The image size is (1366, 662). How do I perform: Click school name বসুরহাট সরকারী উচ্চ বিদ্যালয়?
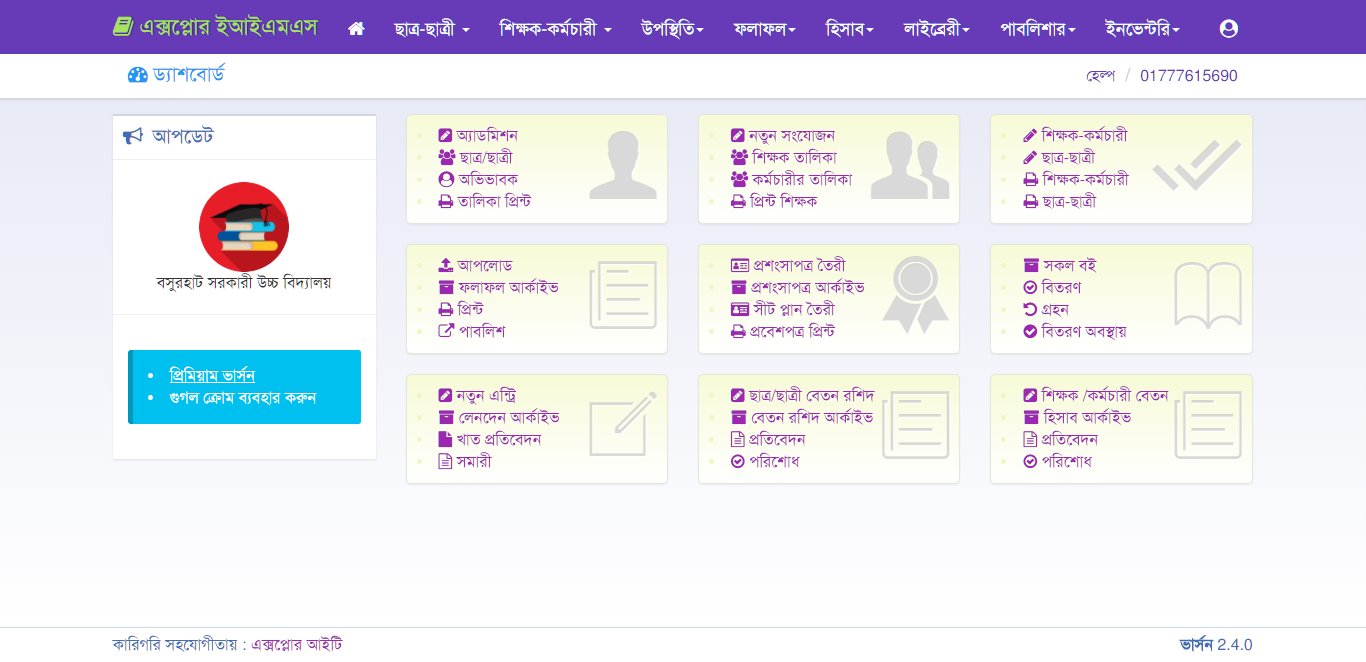coord(244,283)
